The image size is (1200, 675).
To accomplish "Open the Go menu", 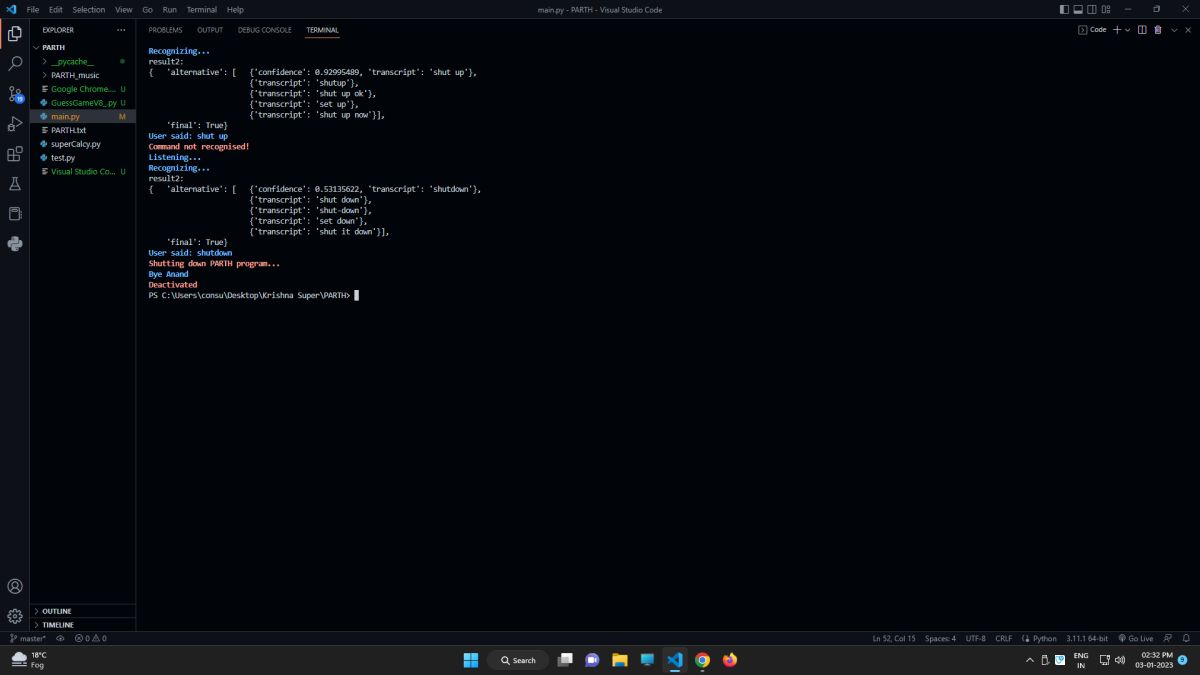I will [x=147, y=9].
